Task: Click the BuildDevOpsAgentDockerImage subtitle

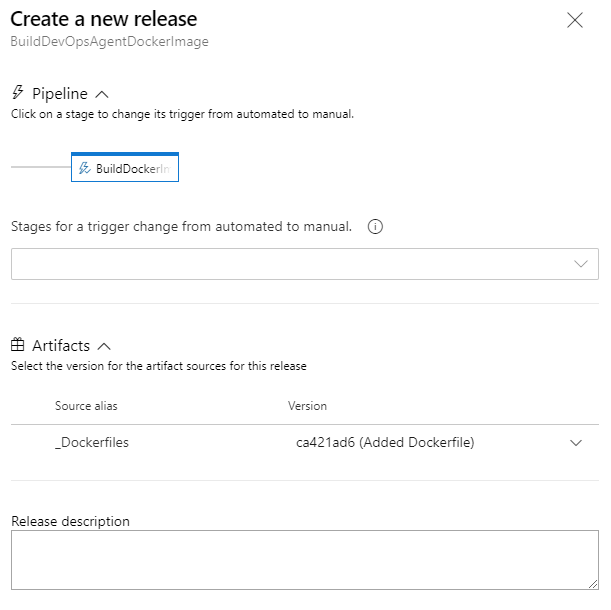Action: [x=109, y=42]
